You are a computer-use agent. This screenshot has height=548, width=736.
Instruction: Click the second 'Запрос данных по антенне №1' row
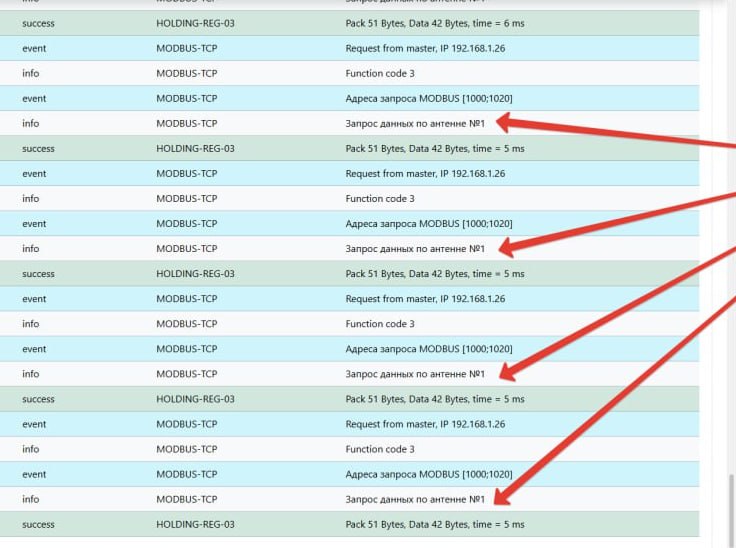[415, 248]
